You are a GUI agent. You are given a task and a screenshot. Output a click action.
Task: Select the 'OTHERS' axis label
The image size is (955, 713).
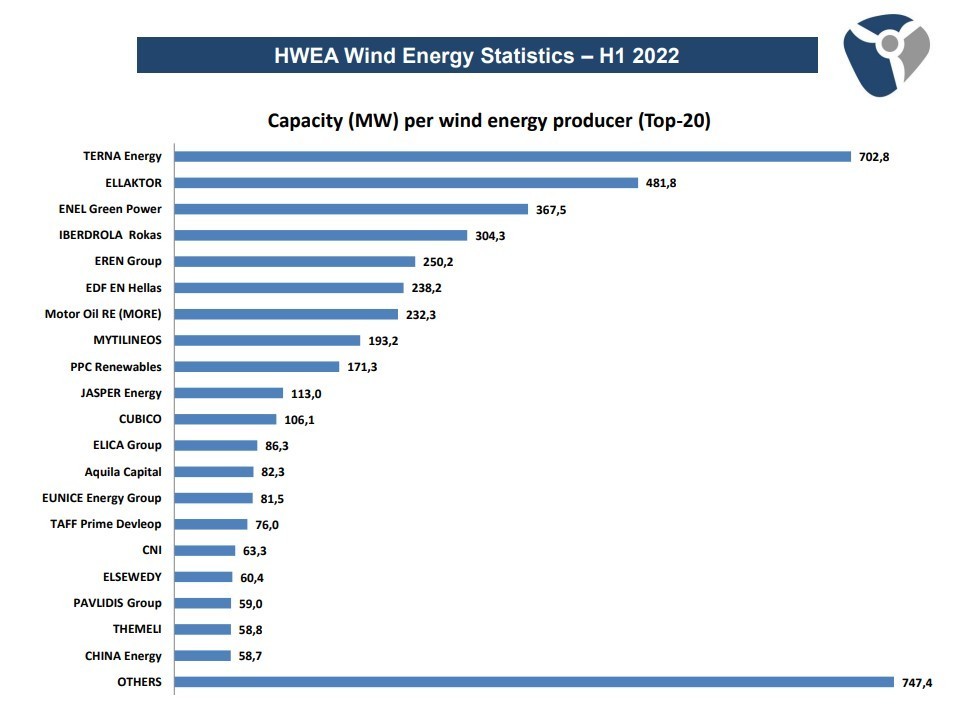pyautogui.click(x=139, y=682)
